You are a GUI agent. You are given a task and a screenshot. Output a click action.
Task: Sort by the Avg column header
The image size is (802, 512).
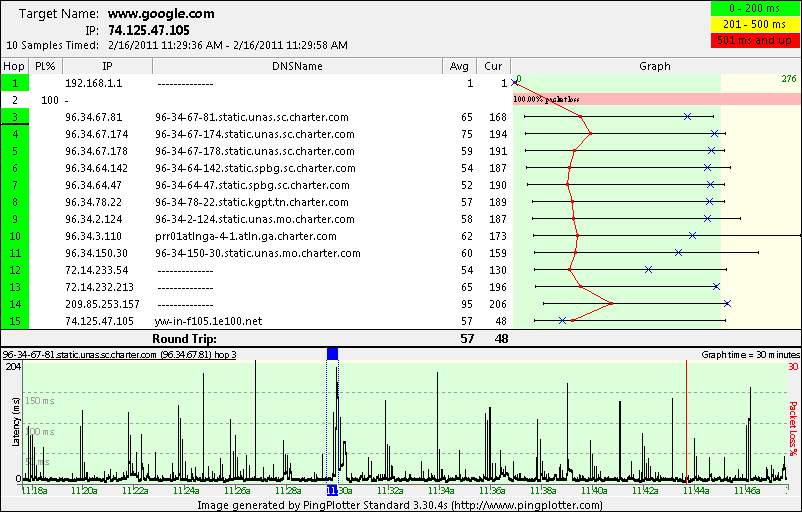pos(459,66)
